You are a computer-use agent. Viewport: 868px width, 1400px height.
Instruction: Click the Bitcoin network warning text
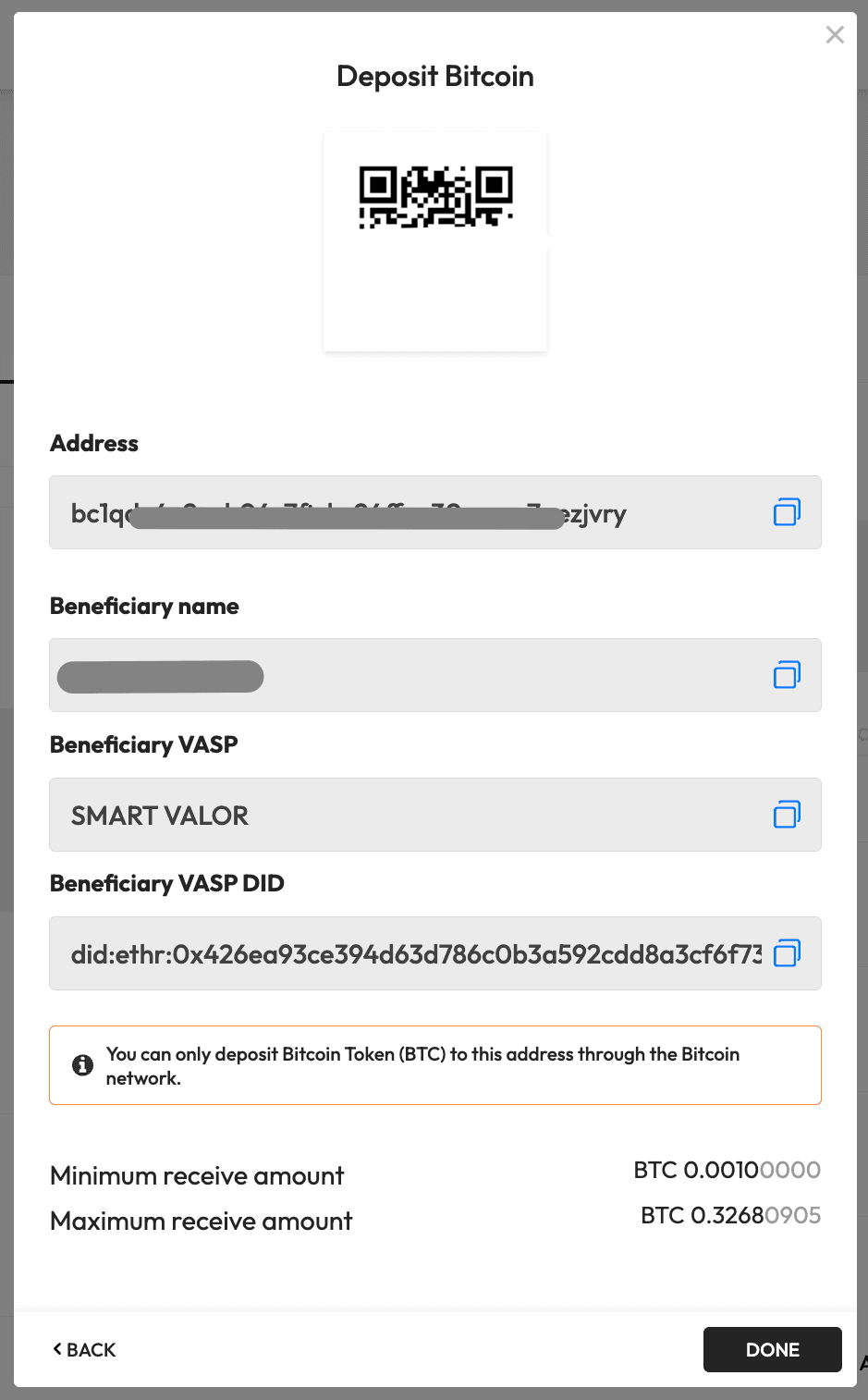(422, 1065)
